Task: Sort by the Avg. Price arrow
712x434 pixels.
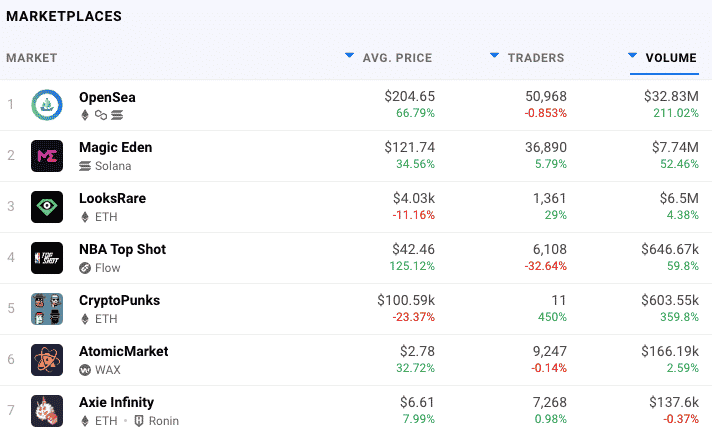Action: [x=349, y=55]
